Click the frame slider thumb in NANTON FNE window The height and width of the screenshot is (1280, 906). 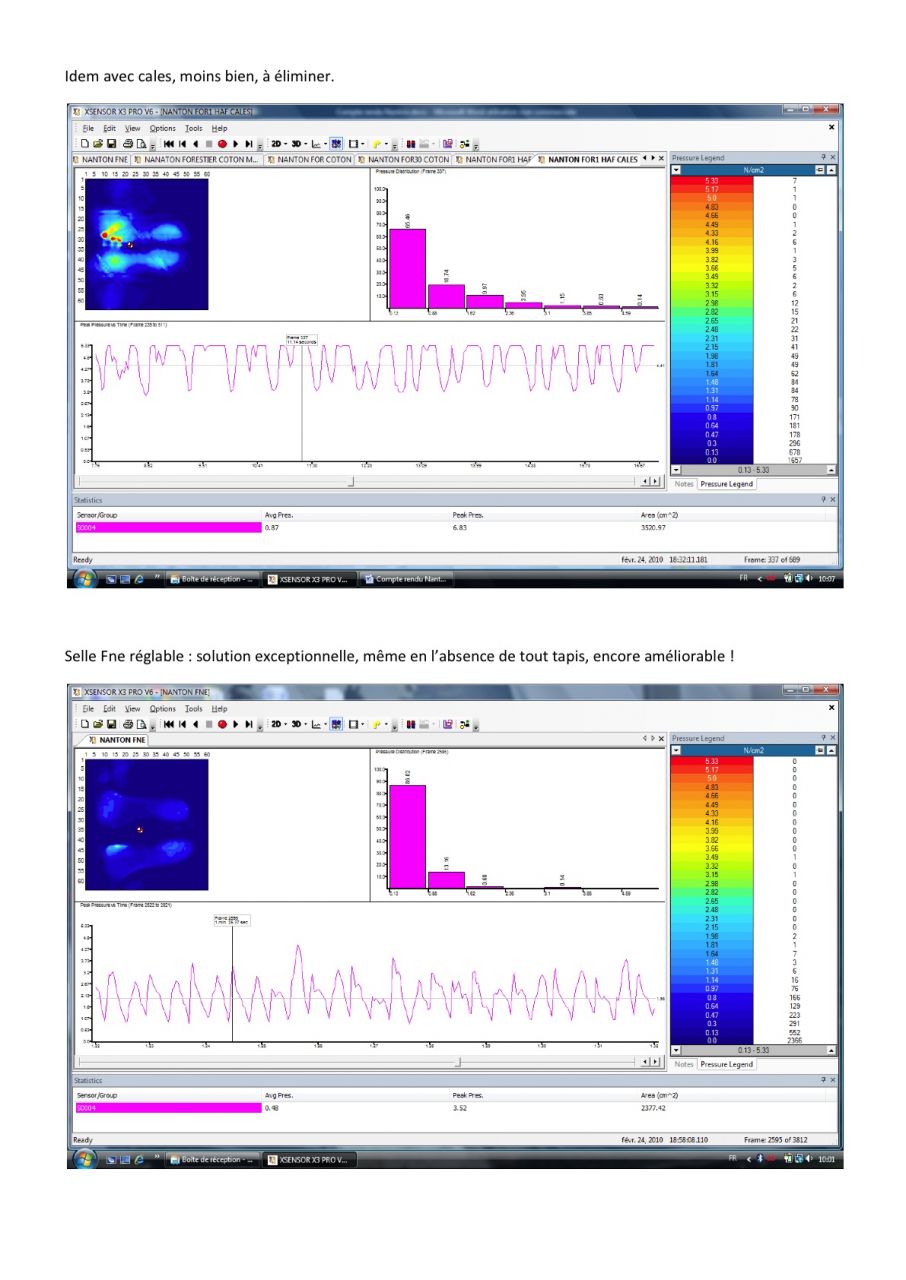click(457, 1061)
